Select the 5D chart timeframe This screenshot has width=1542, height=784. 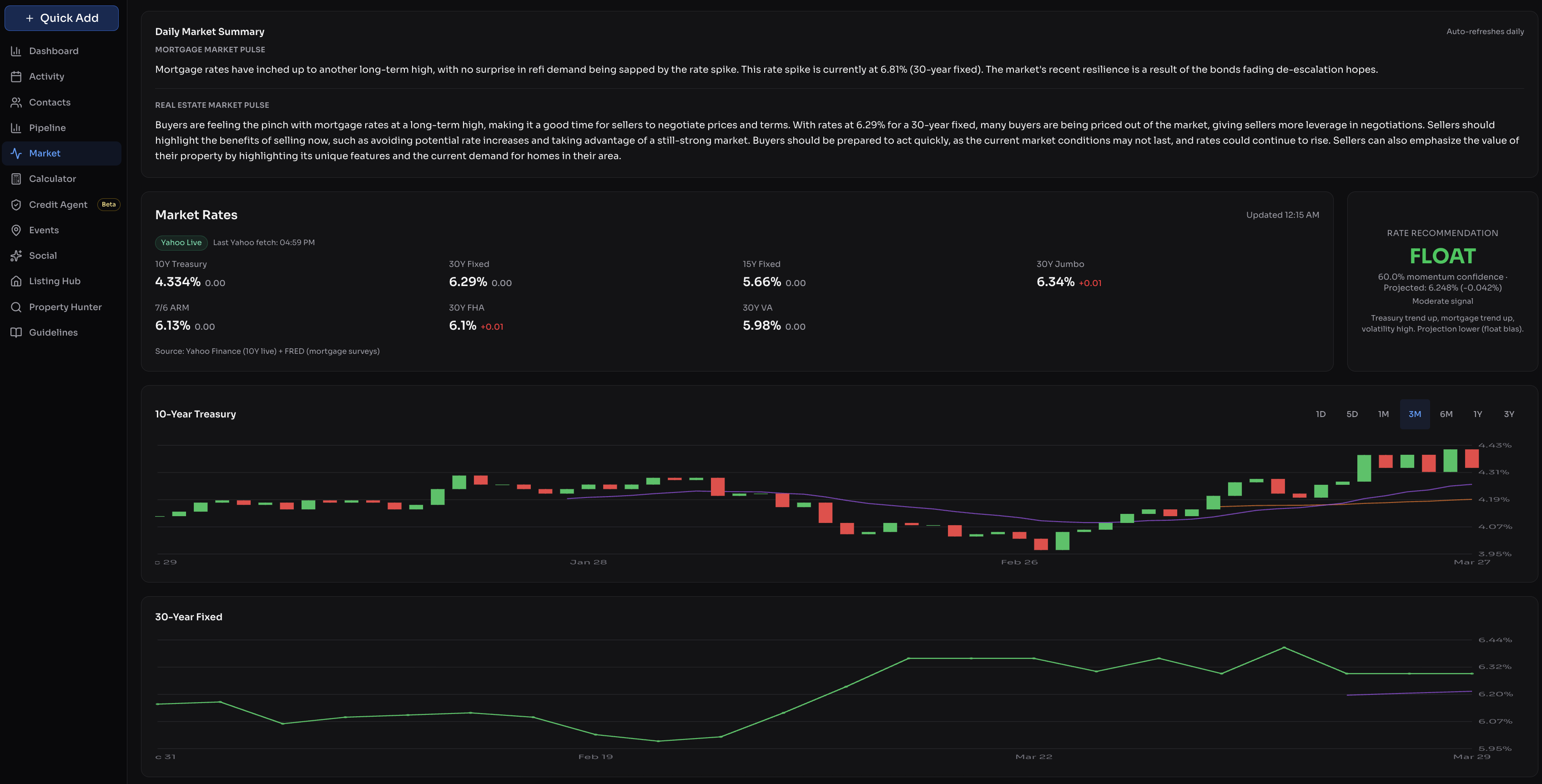1352,414
